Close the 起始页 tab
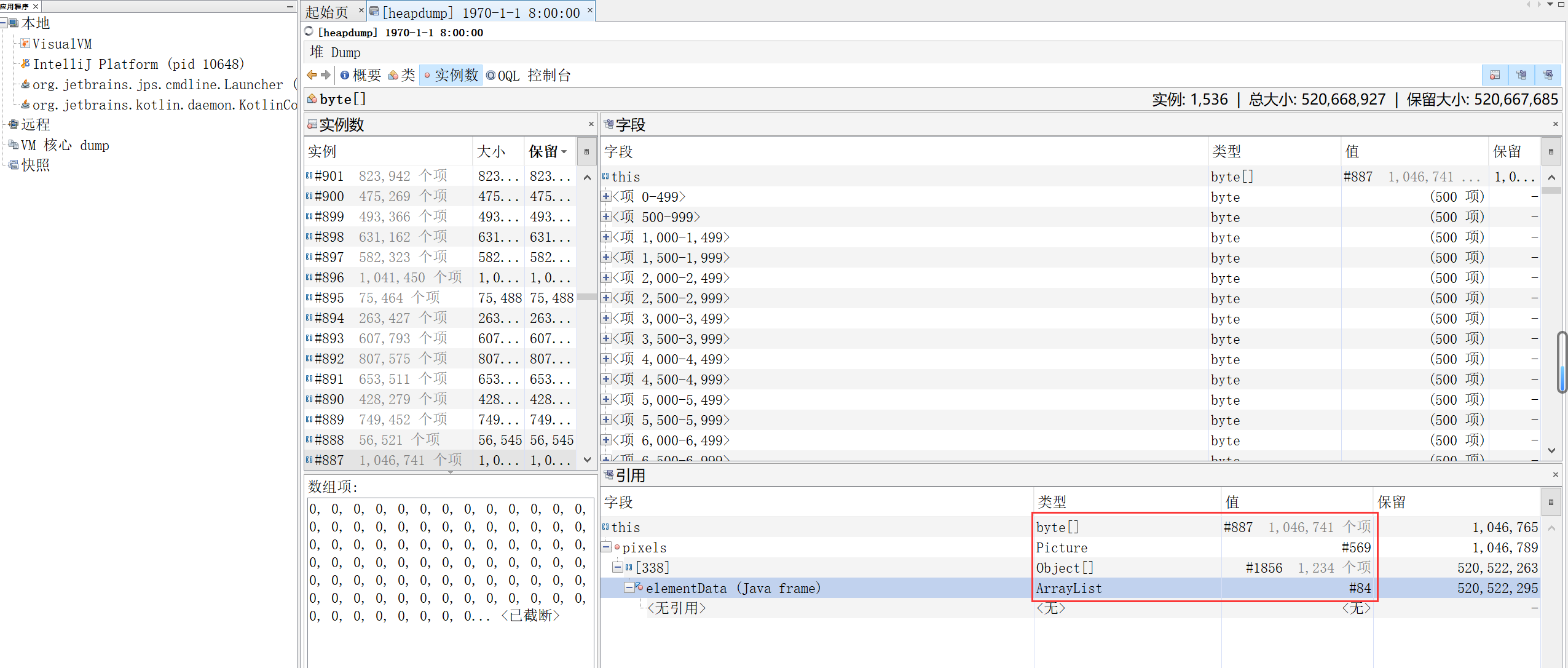 (x=361, y=10)
